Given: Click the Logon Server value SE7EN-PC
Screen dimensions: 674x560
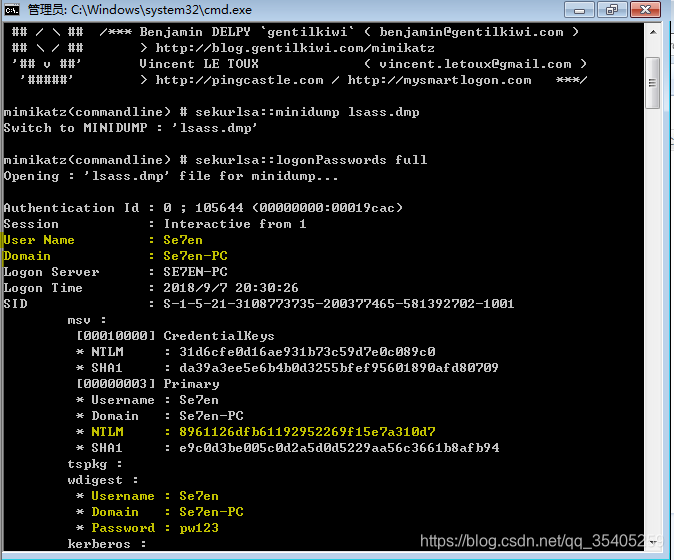Looking at the screenshot, I should [195, 272].
